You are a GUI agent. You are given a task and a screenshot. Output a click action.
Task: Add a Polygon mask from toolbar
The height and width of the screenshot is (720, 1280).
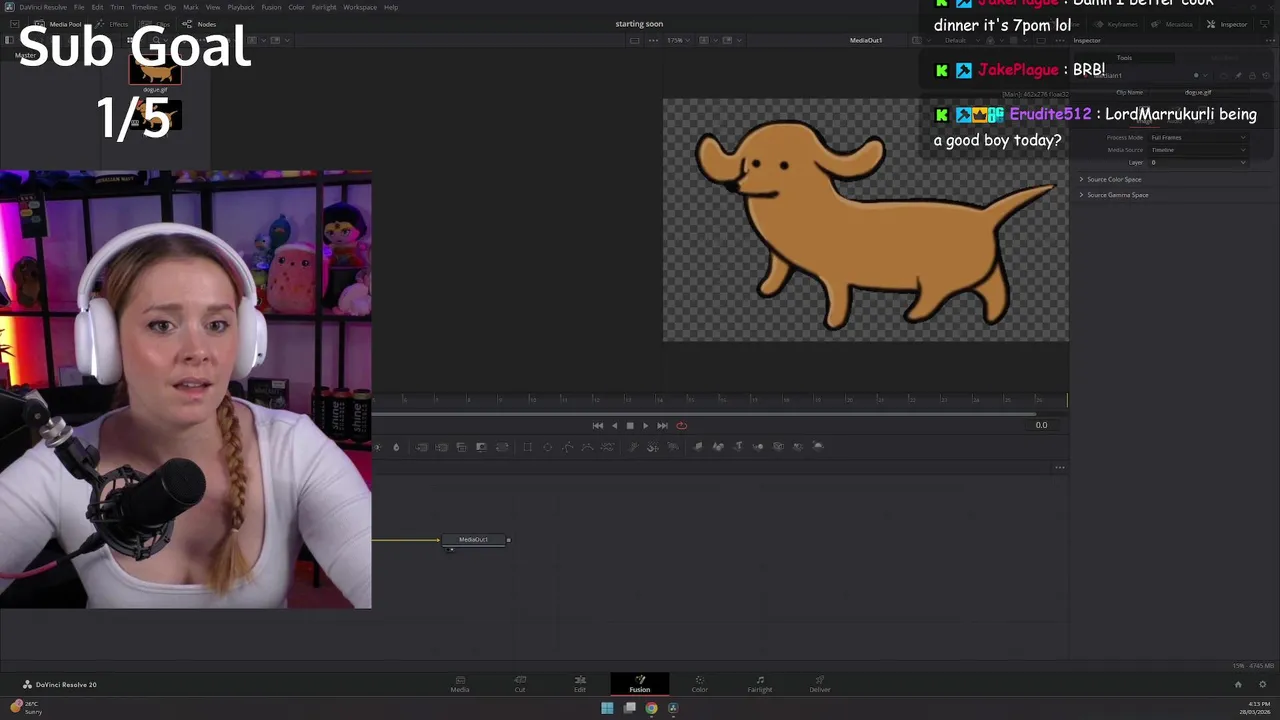(x=567, y=446)
